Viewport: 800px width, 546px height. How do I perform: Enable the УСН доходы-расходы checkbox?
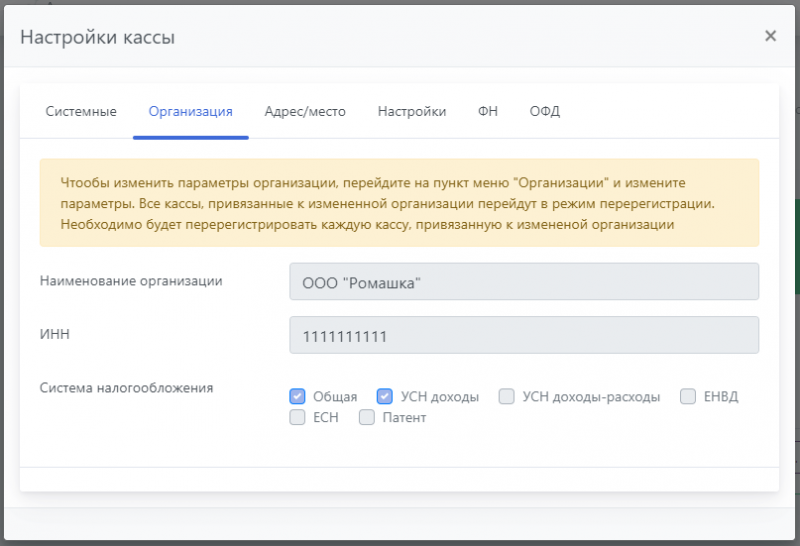pyautogui.click(x=507, y=396)
